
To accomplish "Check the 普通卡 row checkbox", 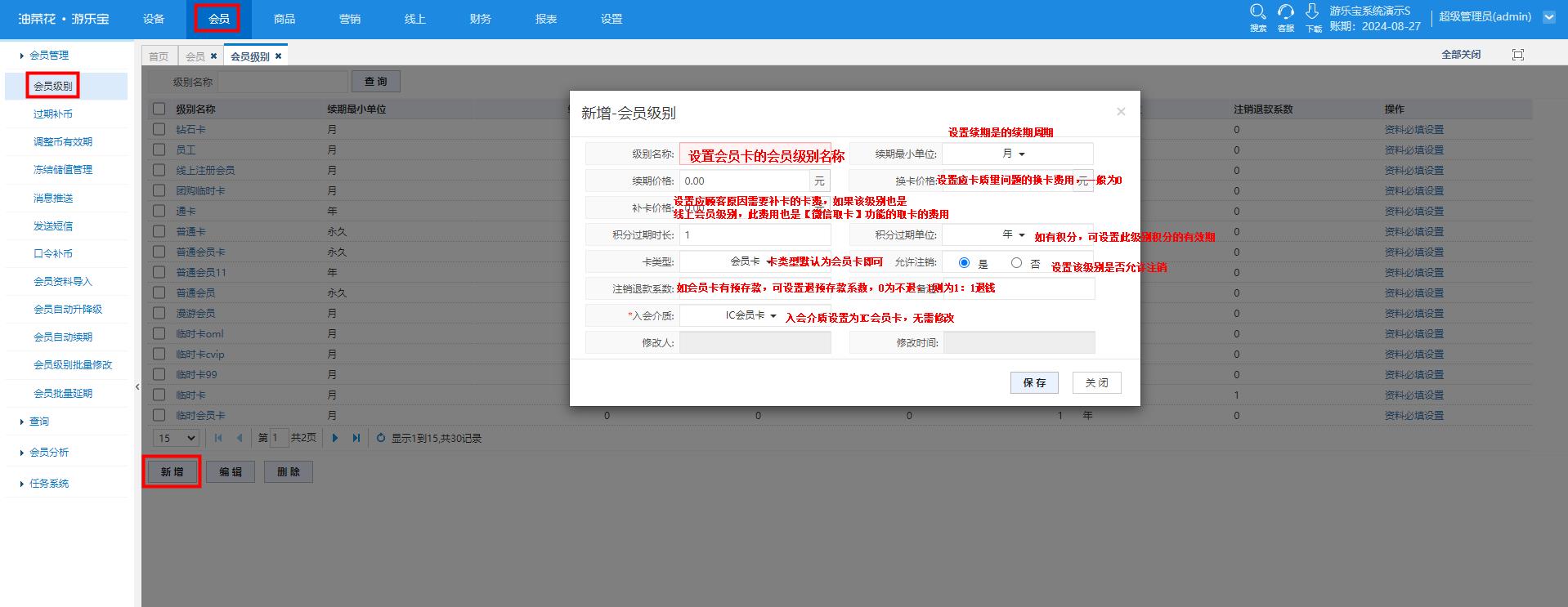I will click(159, 231).
